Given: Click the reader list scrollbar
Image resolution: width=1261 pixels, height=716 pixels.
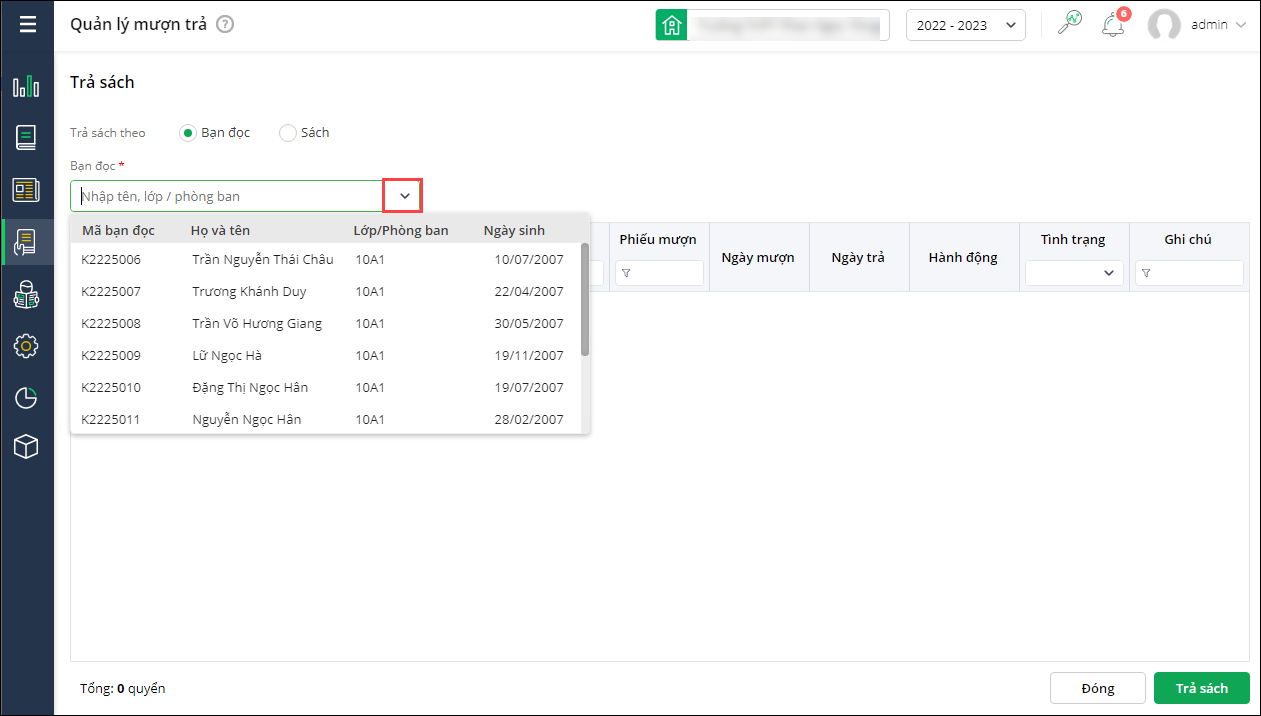Looking at the screenshot, I should (x=585, y=299).
